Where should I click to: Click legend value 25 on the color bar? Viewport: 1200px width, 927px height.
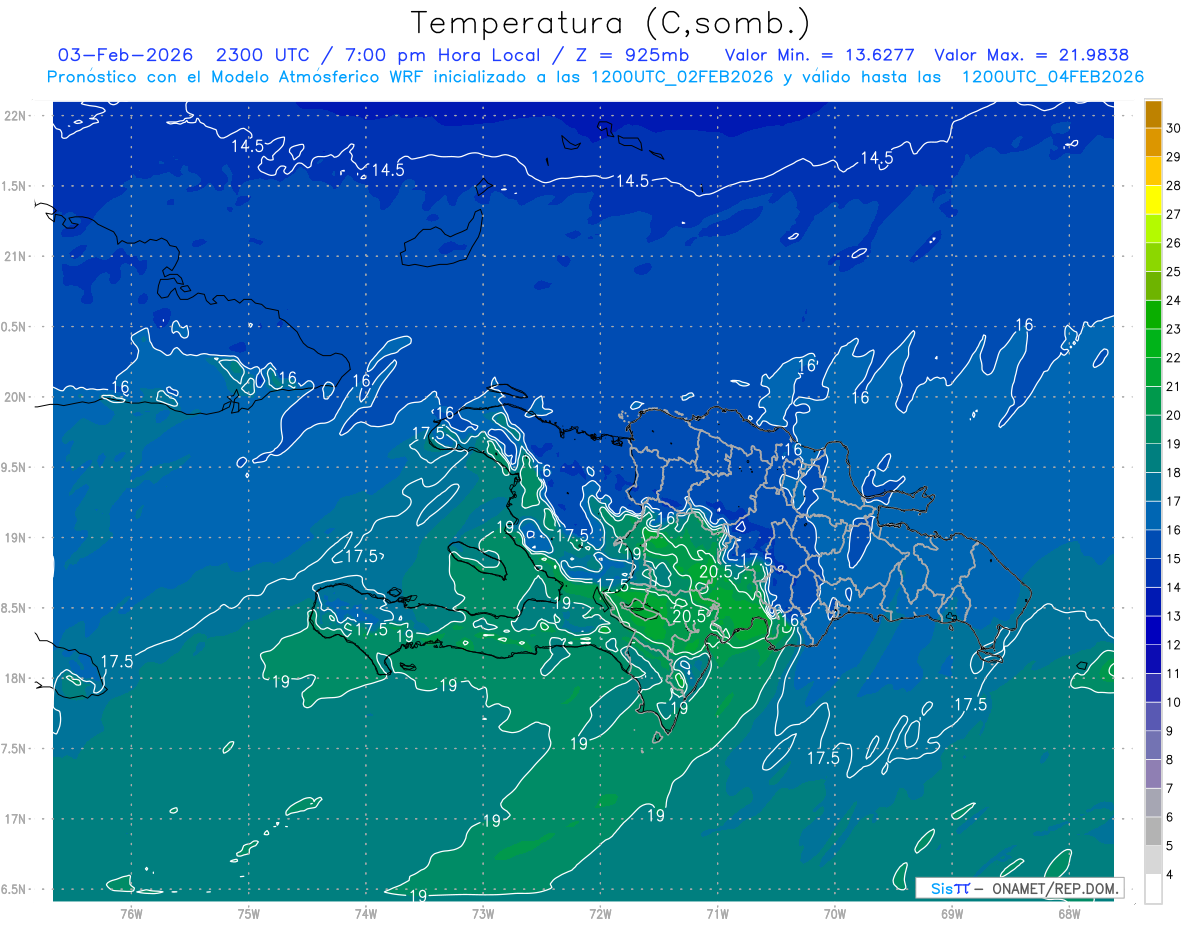(1174, 271)
